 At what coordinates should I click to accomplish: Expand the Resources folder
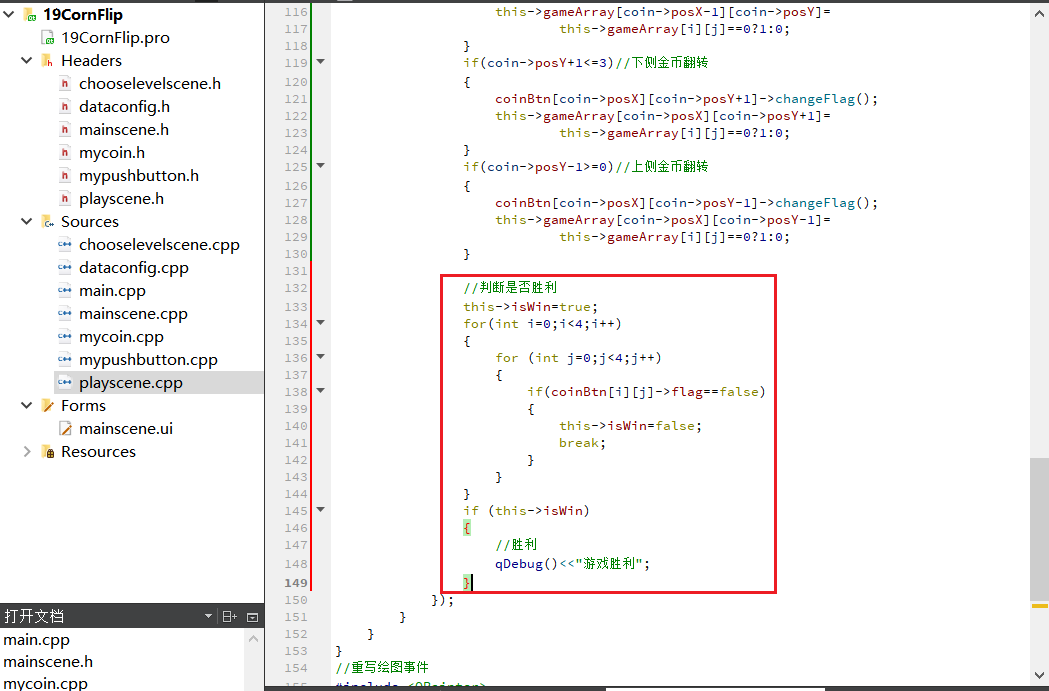point(26,452)
